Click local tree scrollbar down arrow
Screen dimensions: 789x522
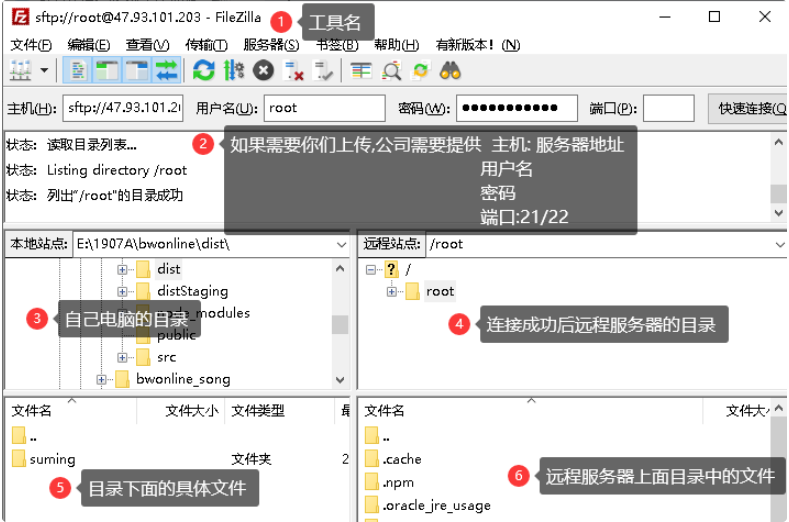340,380
